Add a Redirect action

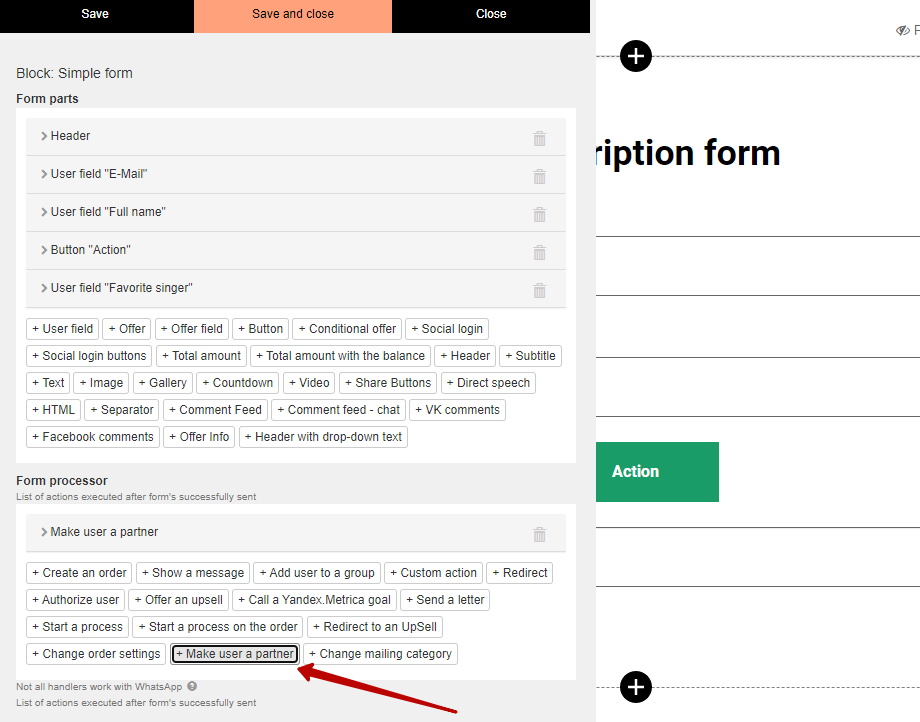click(520, 573)
